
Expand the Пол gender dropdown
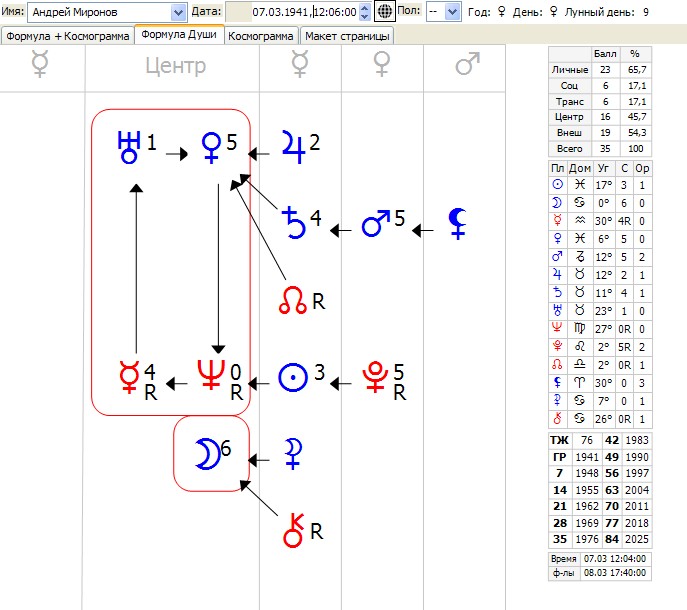click(x=453, y=12)
